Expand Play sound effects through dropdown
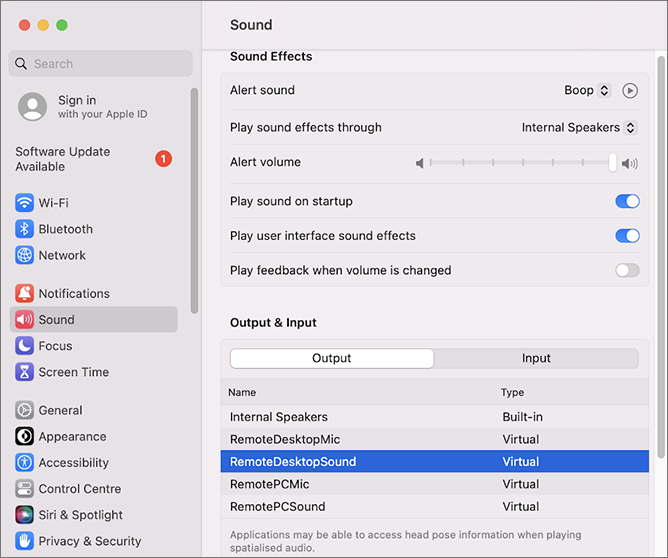Image resolution: width=668 pixels, height=558 pixels. (x=578, y=128)
